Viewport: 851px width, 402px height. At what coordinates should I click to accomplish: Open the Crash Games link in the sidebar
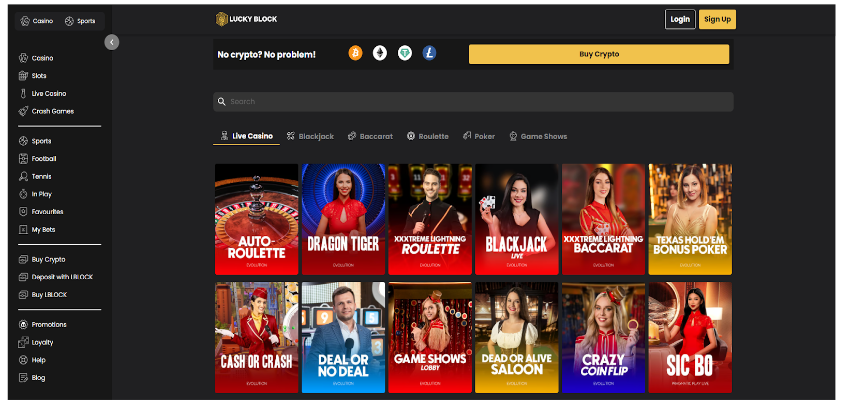[53, 111]
